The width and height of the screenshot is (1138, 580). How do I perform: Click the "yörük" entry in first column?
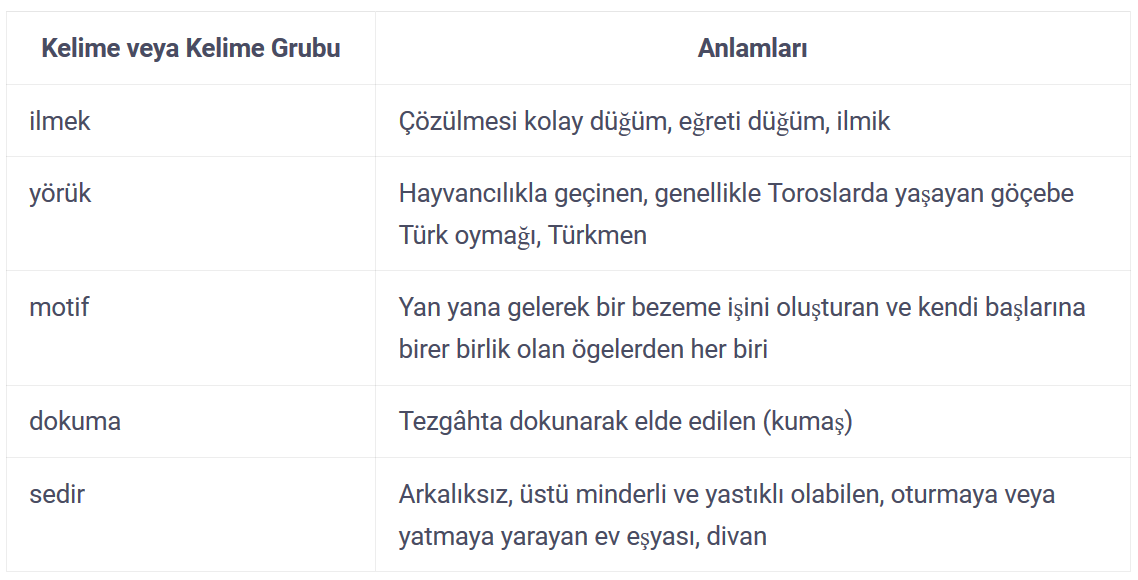tap(60, 193)
